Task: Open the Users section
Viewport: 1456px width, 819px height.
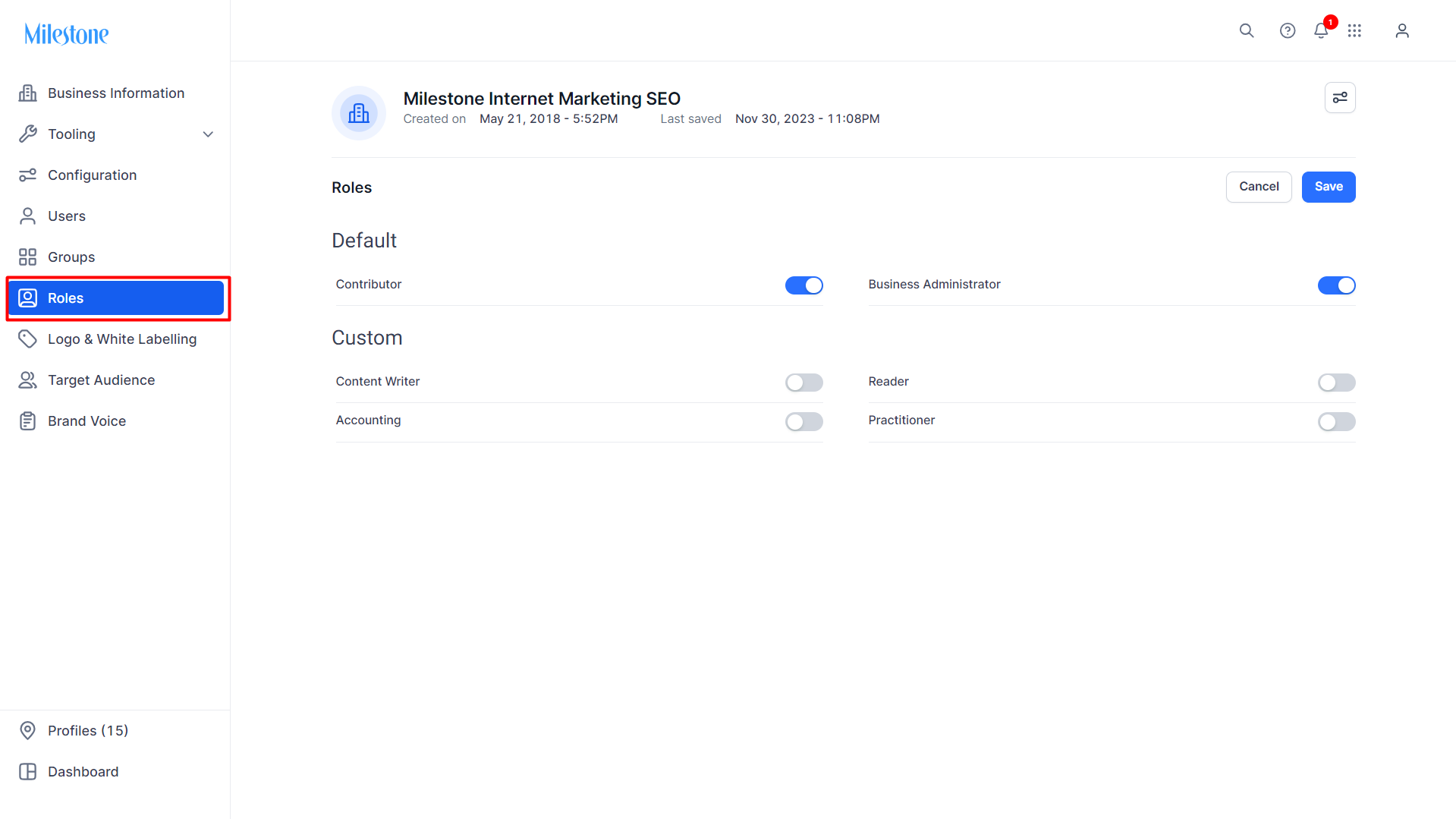Action: 115,216
